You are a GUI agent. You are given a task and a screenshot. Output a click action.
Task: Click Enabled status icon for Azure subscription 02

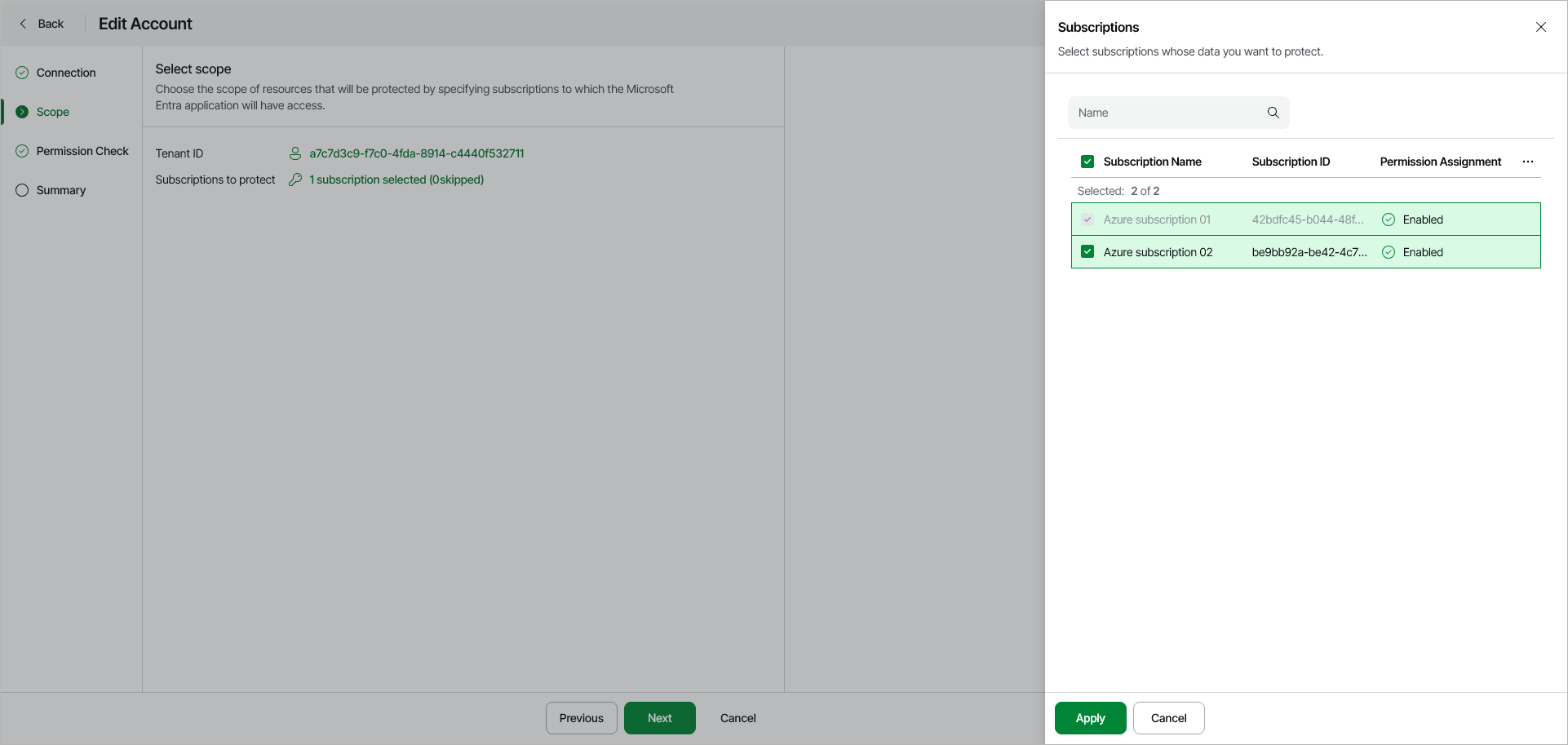(x=1388, y=252)
